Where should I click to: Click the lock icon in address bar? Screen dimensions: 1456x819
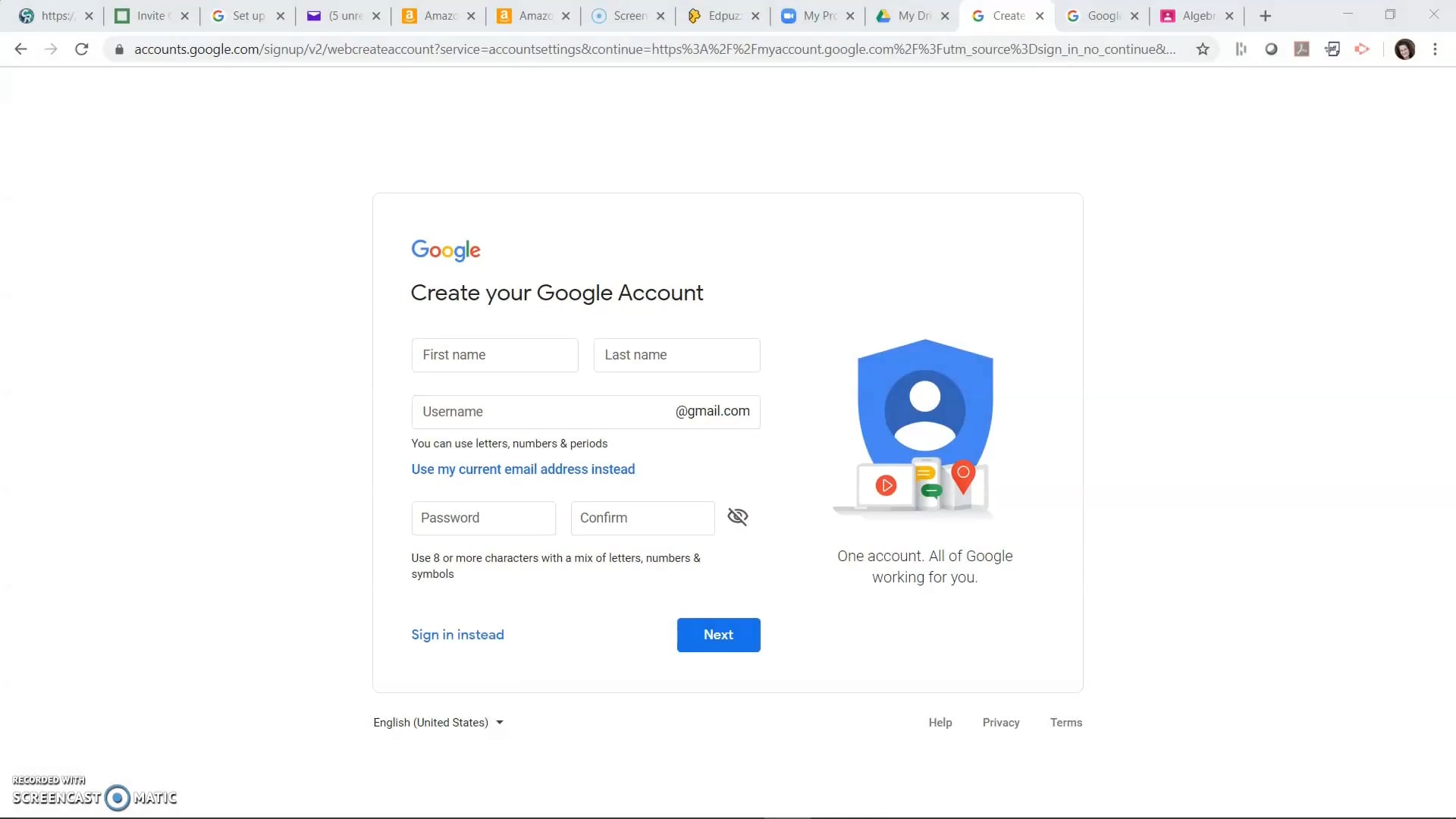click(x=119, y=49)
